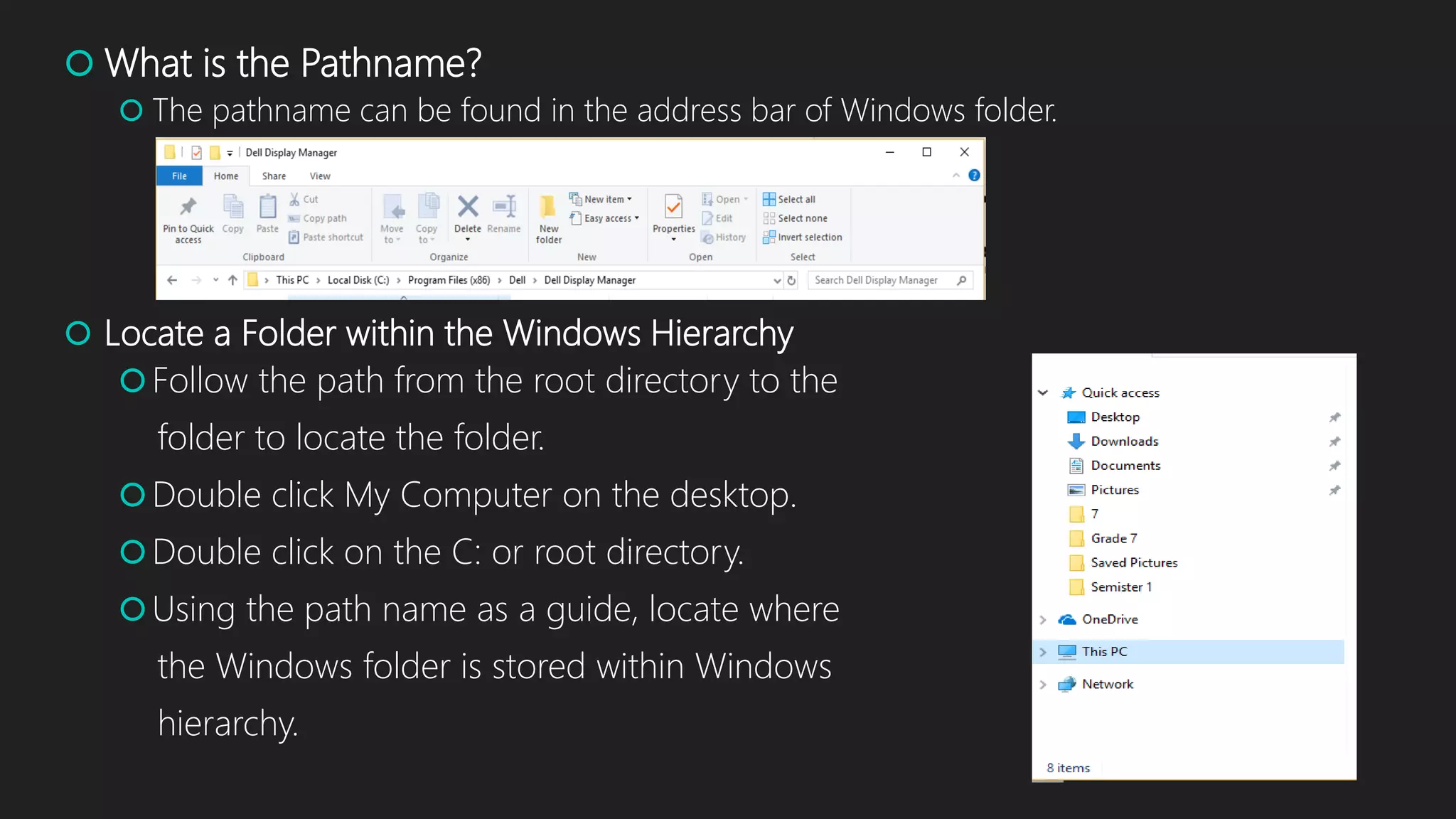Image resolution: width=1456 pixels, height=819 pixels.
Task: Click the Refresh button
Action: click(791, 280)
